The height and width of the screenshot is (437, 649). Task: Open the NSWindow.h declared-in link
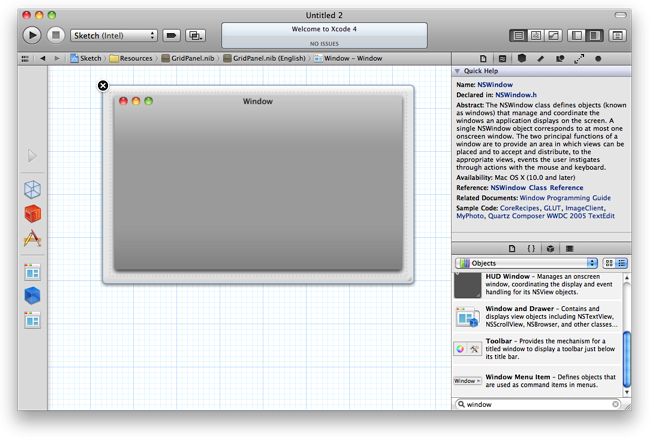pos(516,95)
